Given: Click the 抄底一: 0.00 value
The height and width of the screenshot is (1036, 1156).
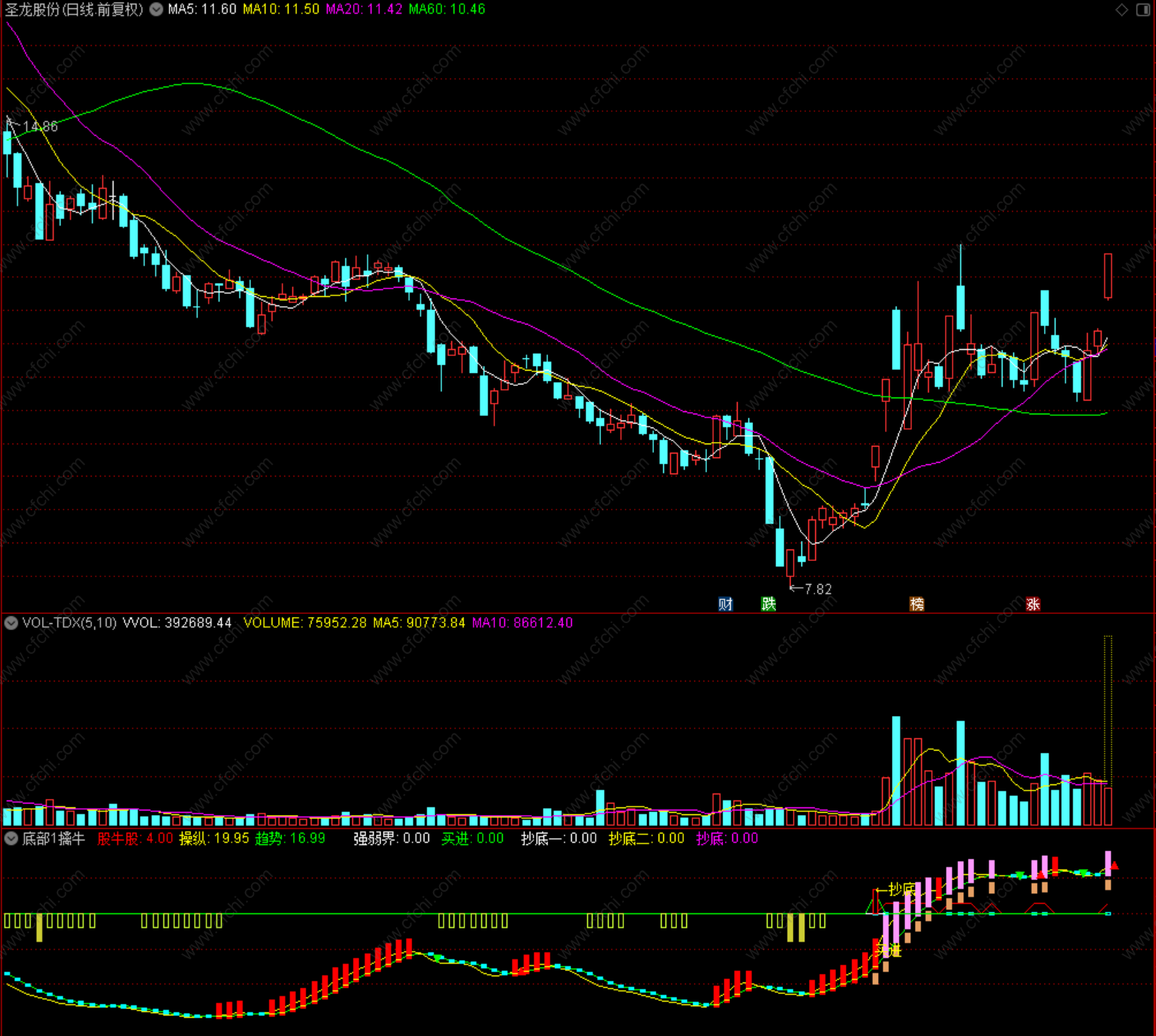Looking at the screenshot, I should coord(559,838).
